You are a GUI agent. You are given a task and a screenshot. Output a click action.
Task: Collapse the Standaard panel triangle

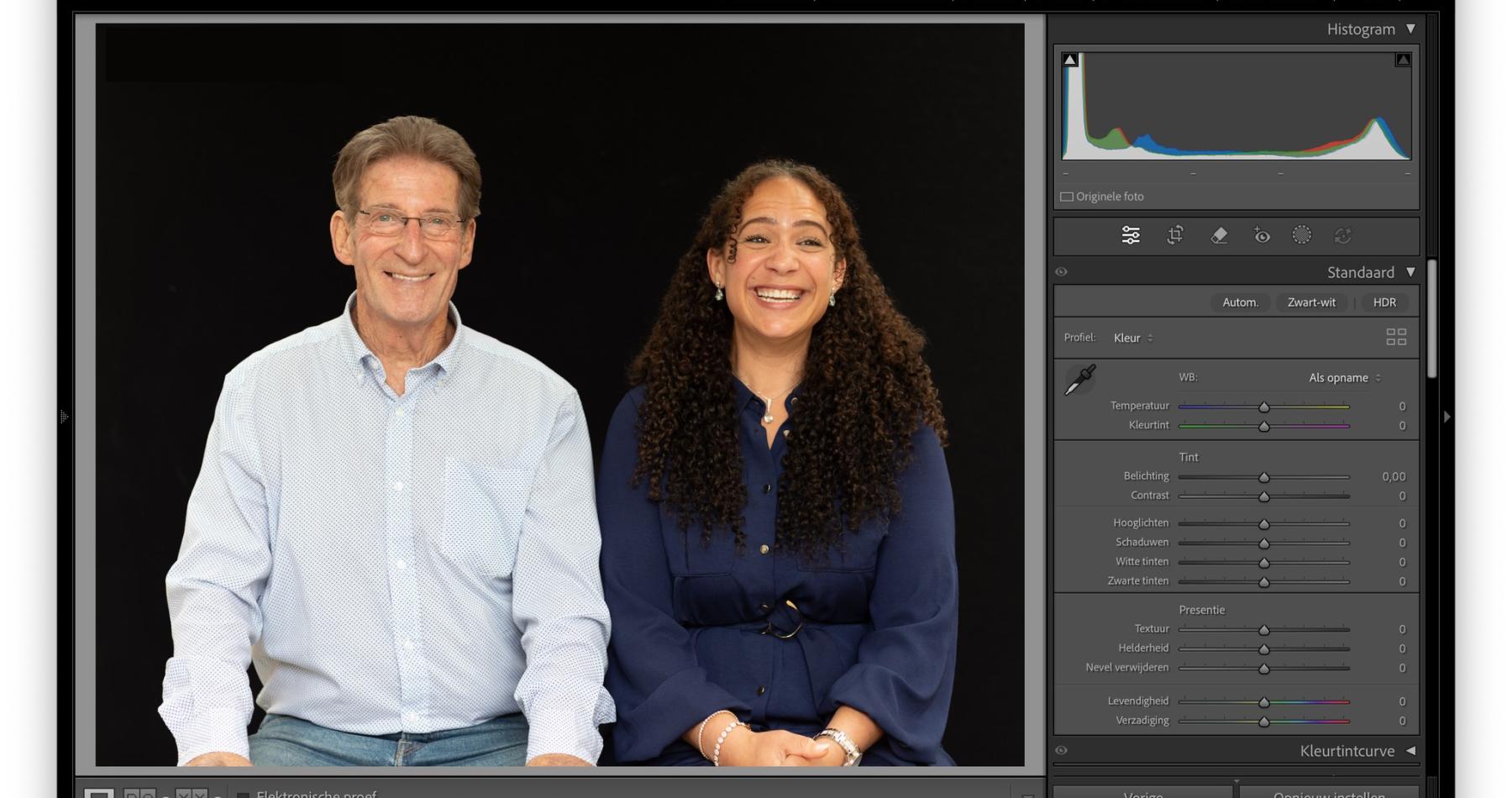tap(1410, 271)
